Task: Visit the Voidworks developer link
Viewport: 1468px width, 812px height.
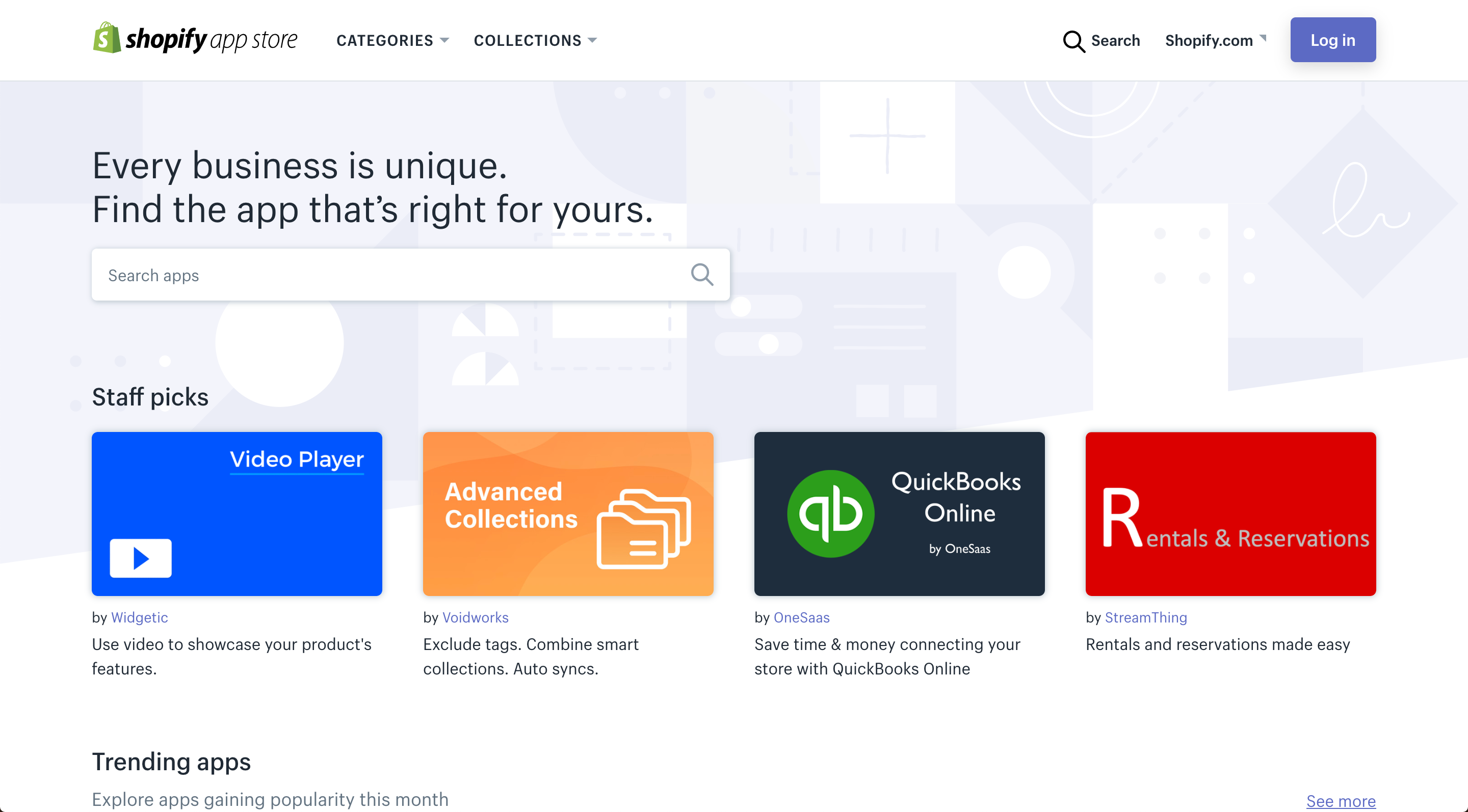Action: [475, 617]
